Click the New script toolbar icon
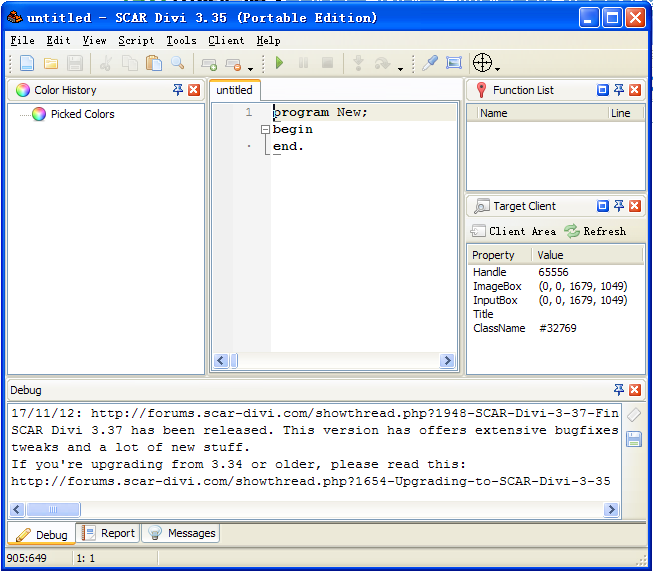653x571 pixels. pos(27,64)
